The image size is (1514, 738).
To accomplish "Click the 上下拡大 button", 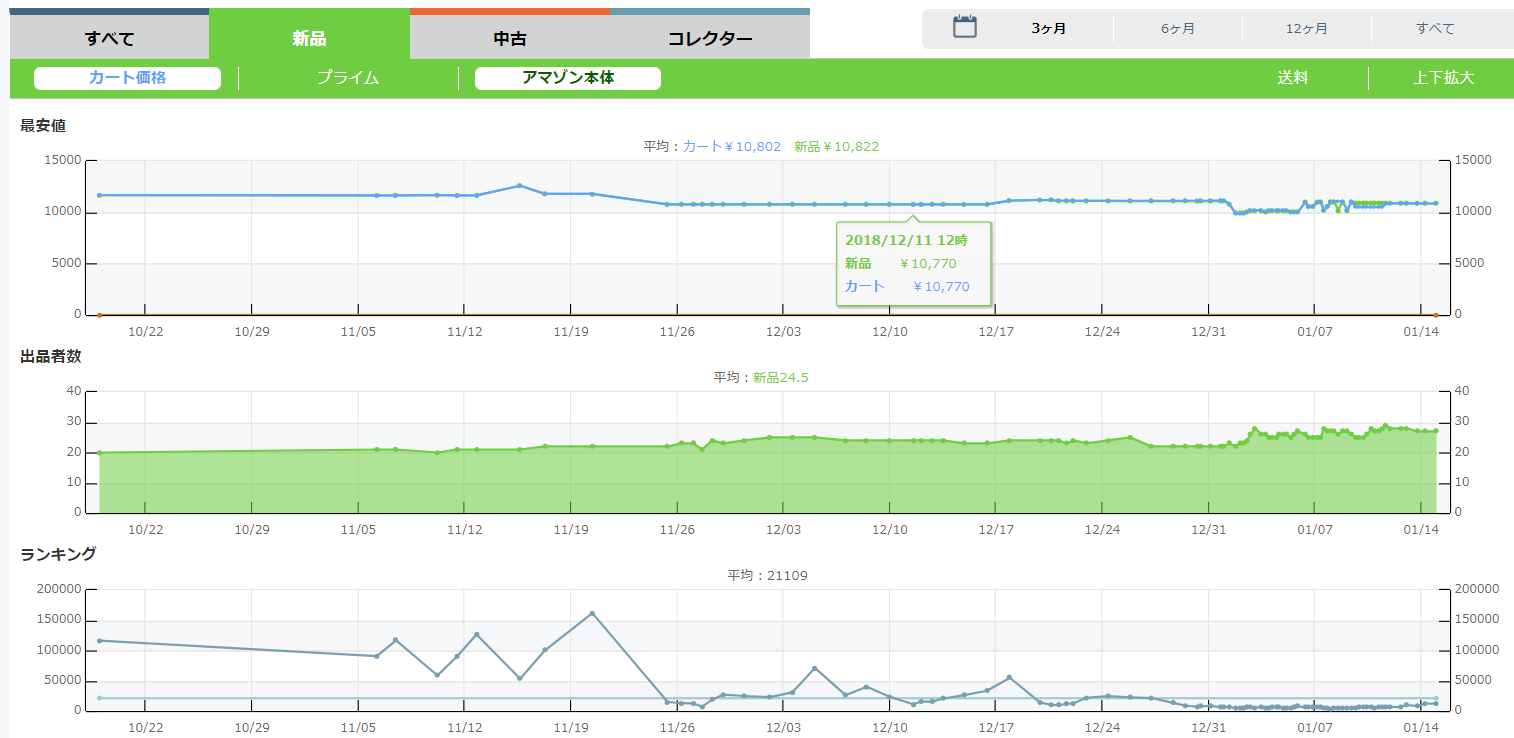I will (x=1443, y=78).
